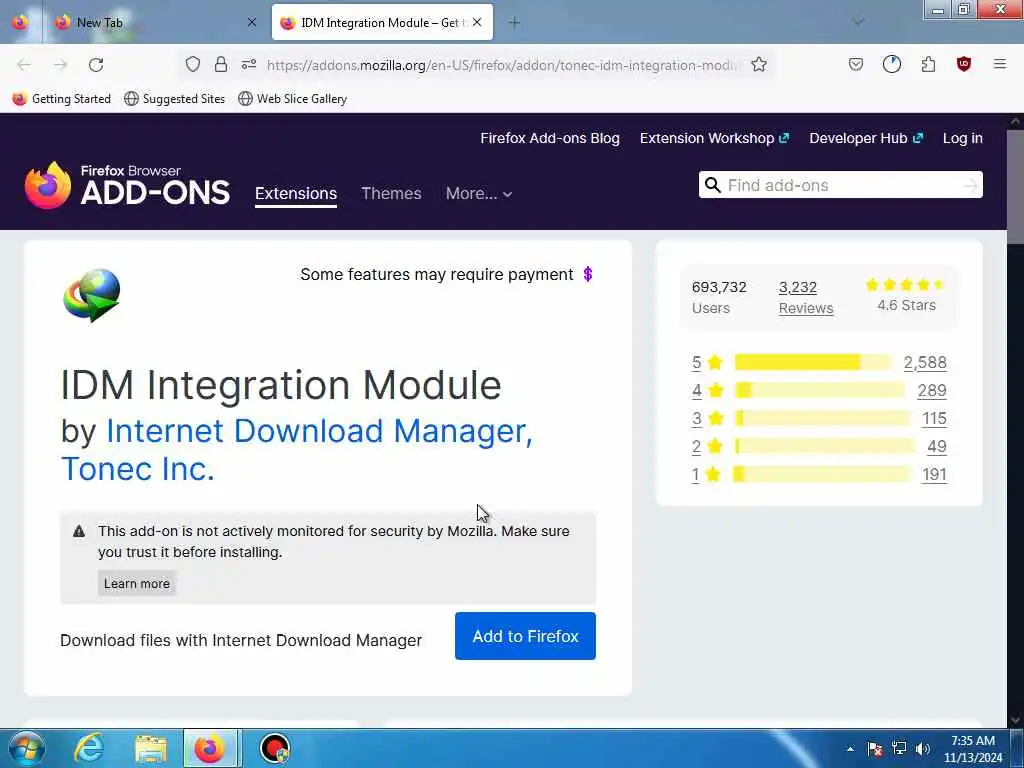Viewport: 1024px width, 768px height.
Task: Open Developer Hub link
Action: (865, 138)
